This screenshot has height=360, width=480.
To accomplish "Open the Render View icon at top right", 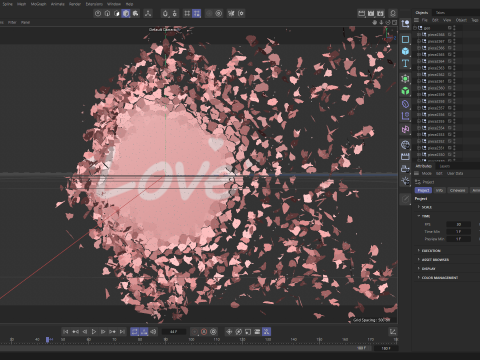I will [x=361, y=13].
